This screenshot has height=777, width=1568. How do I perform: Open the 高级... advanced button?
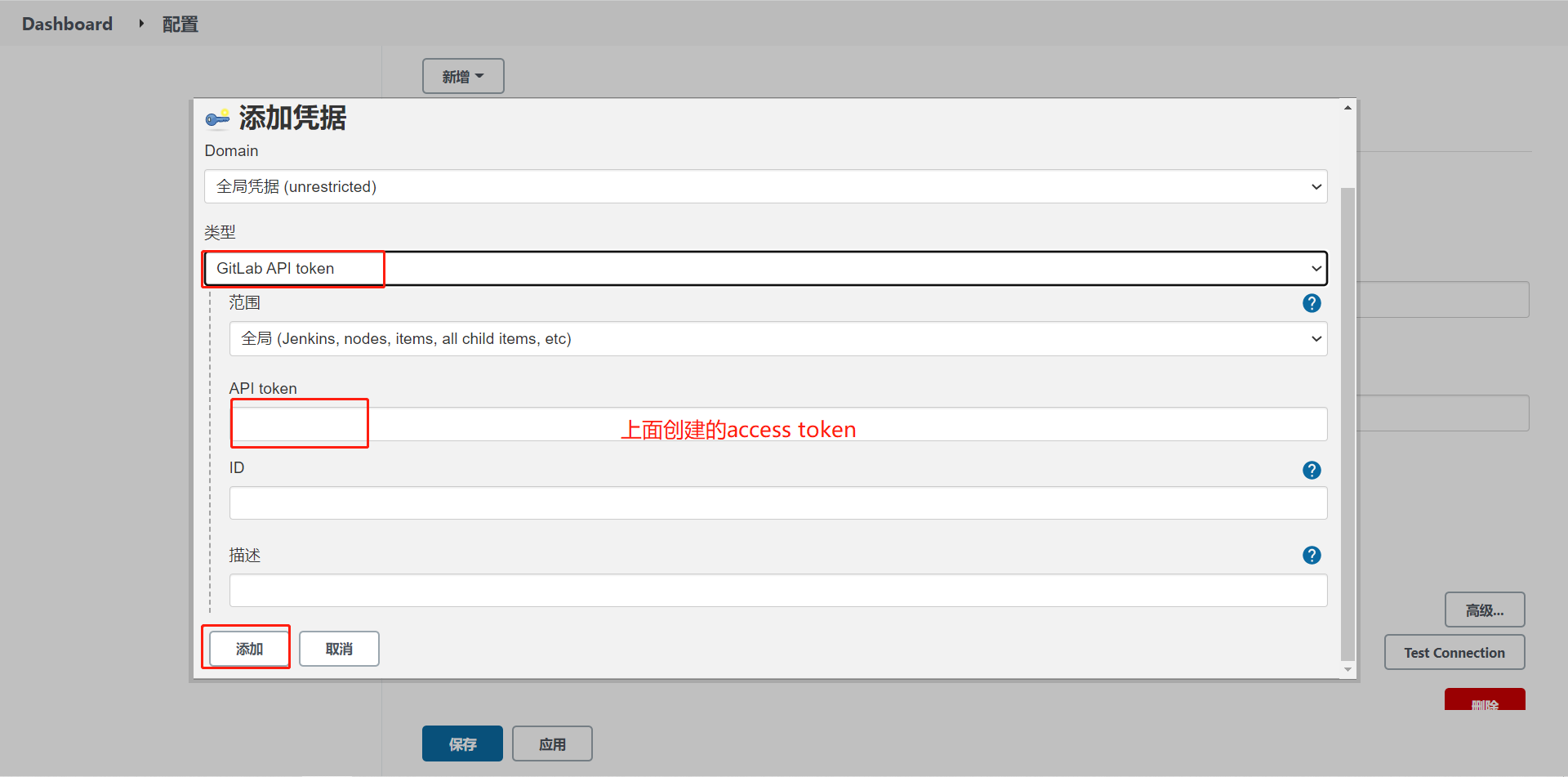[x=1485, y=610]
